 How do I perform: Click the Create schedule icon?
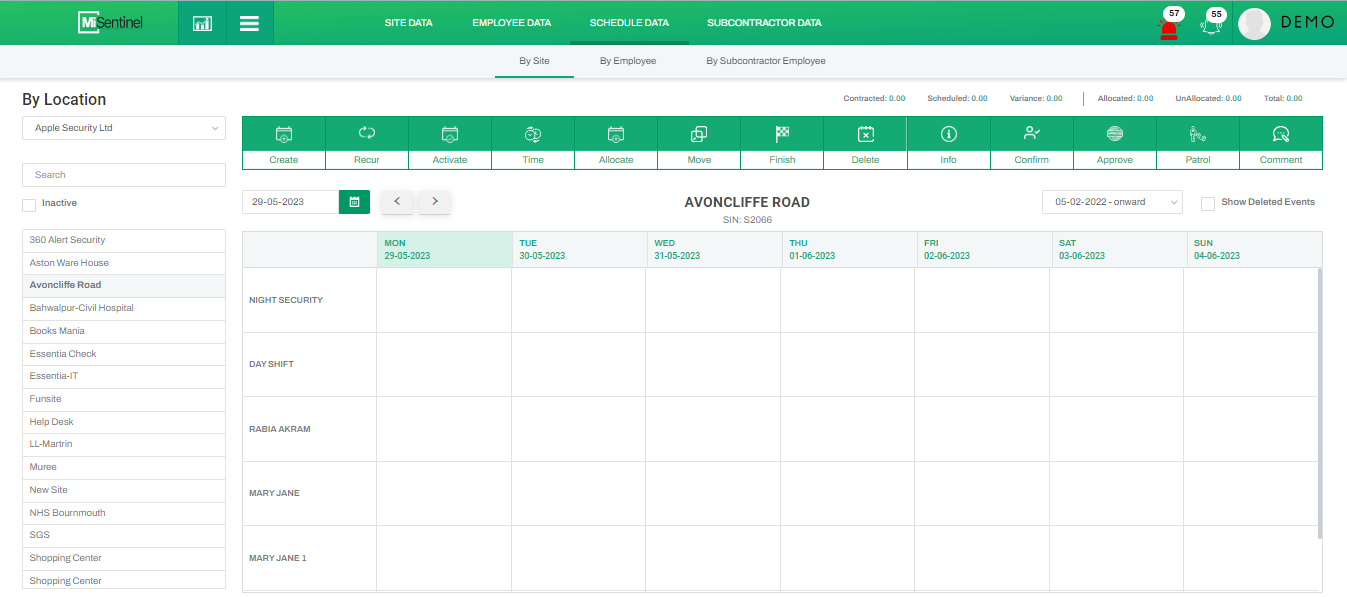(284, 134)
